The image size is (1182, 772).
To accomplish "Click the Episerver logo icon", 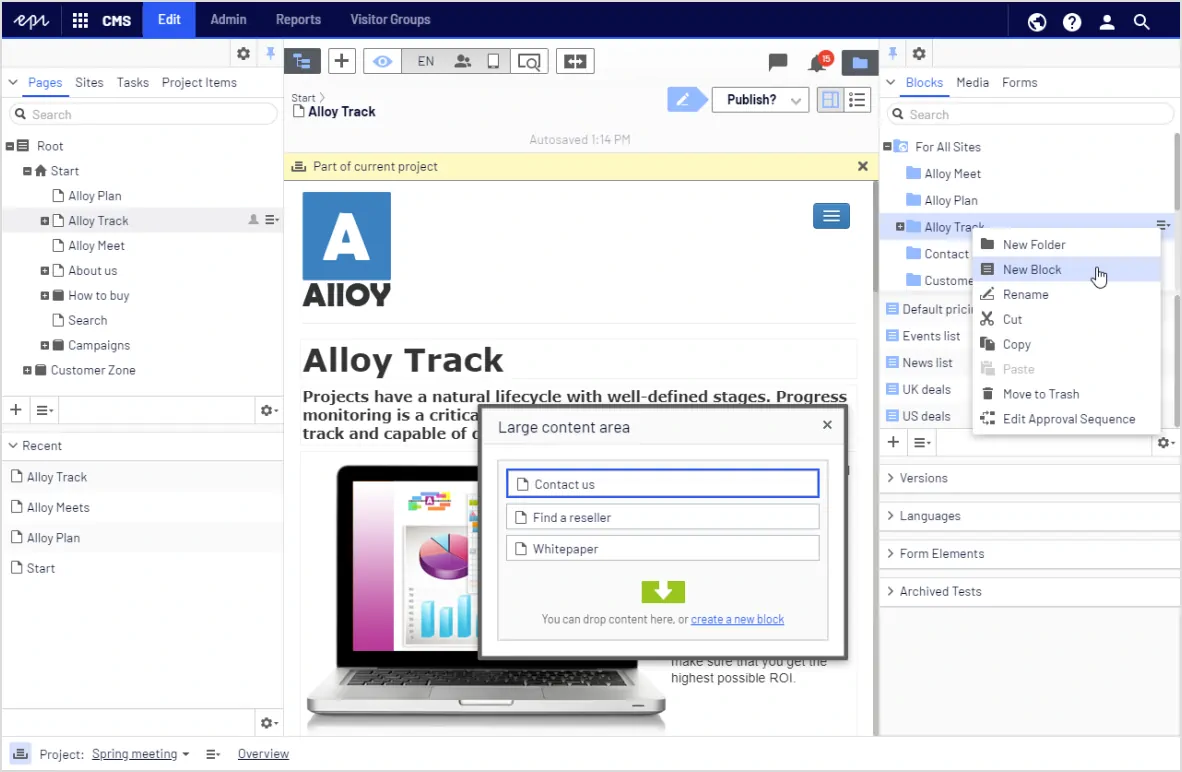I will point(32,20).
